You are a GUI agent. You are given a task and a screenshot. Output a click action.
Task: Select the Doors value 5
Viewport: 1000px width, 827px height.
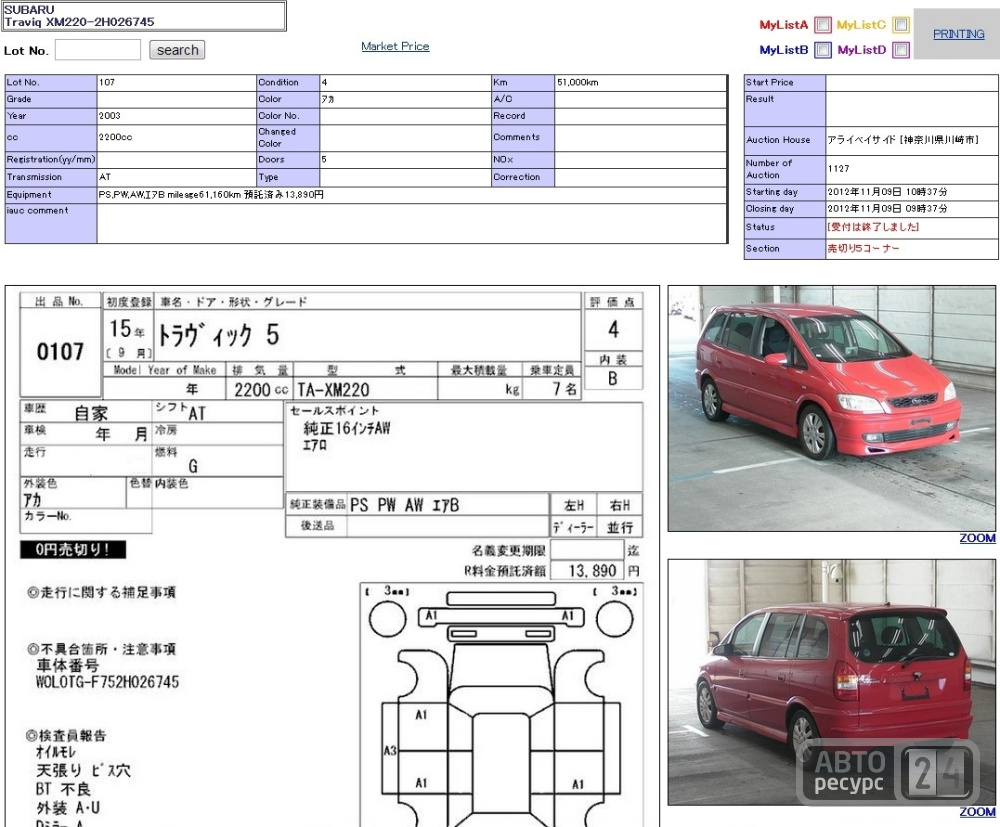coord(324,159)
